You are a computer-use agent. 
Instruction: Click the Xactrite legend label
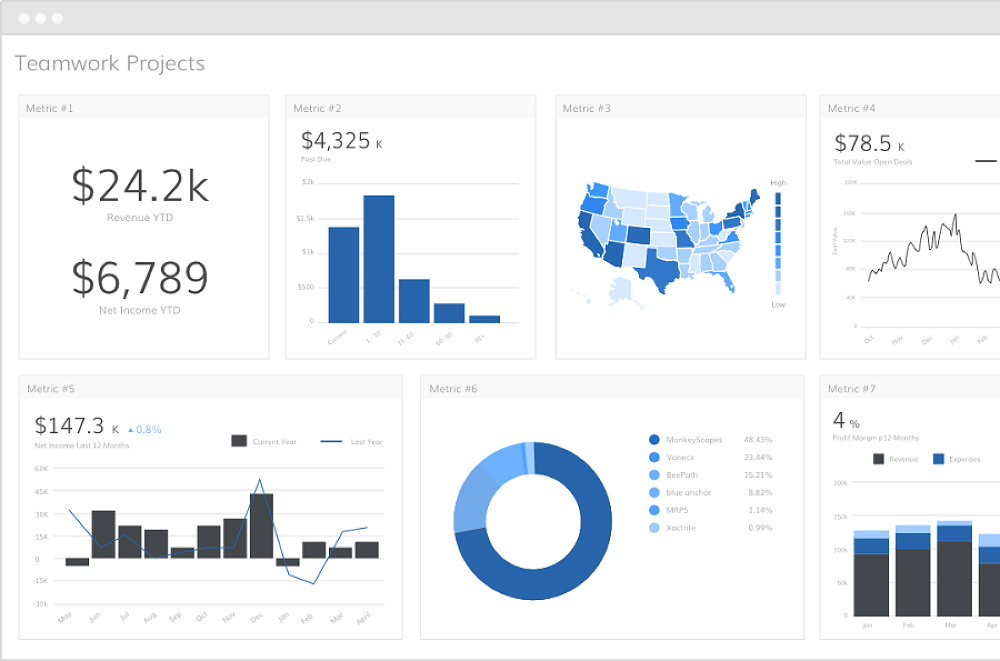click(680, 528)
